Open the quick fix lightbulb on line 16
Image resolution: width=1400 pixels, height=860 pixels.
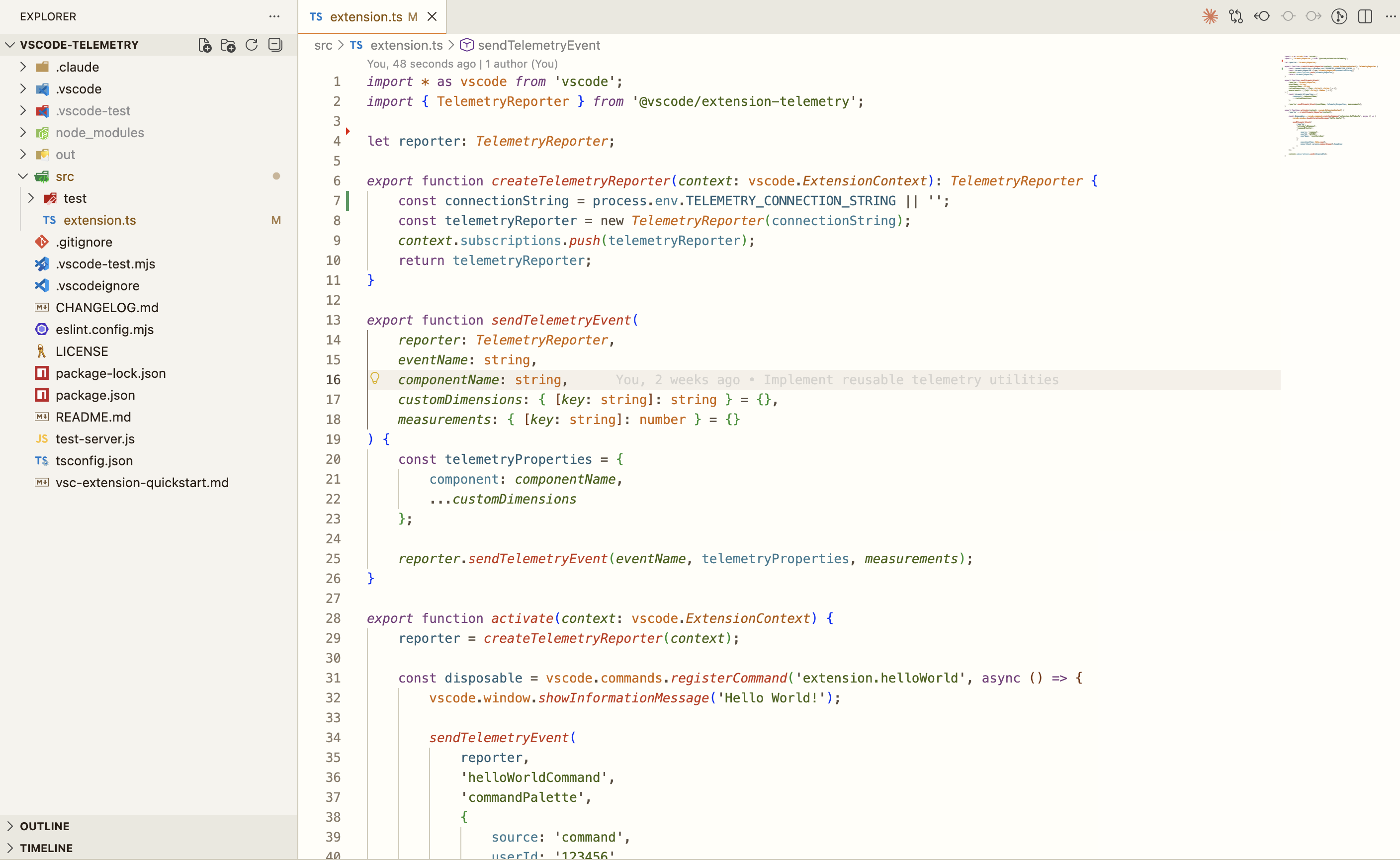pyautogui.click(x=375, y=377)
